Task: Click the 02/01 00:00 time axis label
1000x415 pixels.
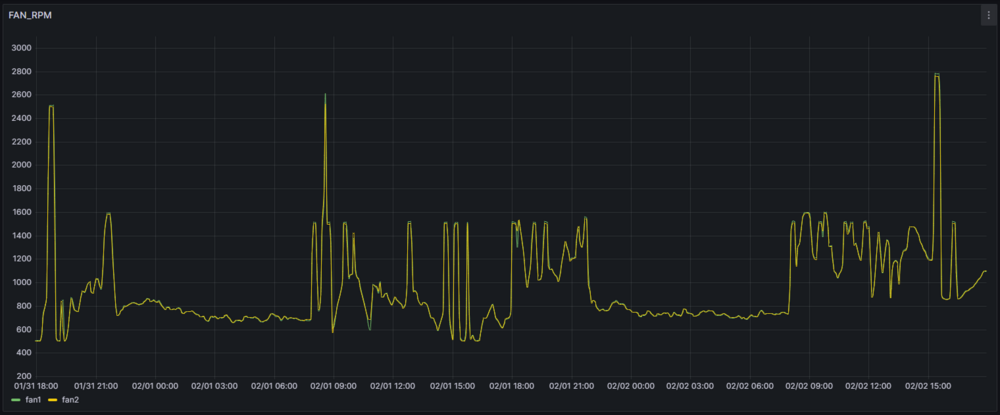Action: [x=156, y=386]
